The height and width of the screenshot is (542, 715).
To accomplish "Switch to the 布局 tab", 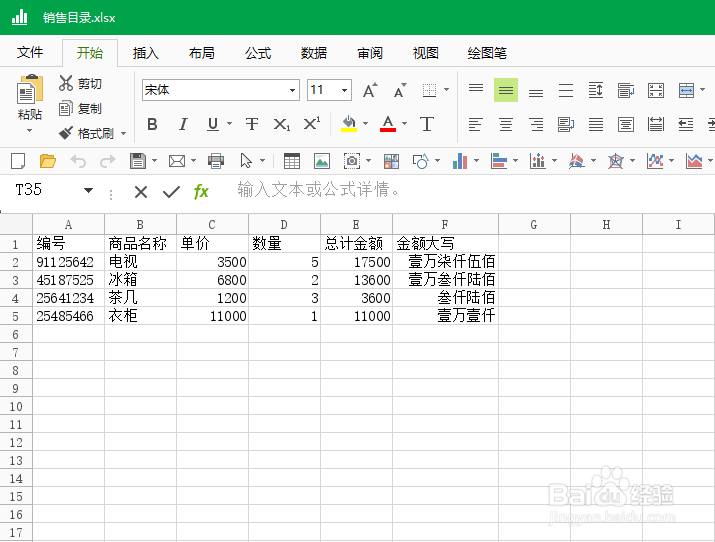I will [x=202, y=53].
